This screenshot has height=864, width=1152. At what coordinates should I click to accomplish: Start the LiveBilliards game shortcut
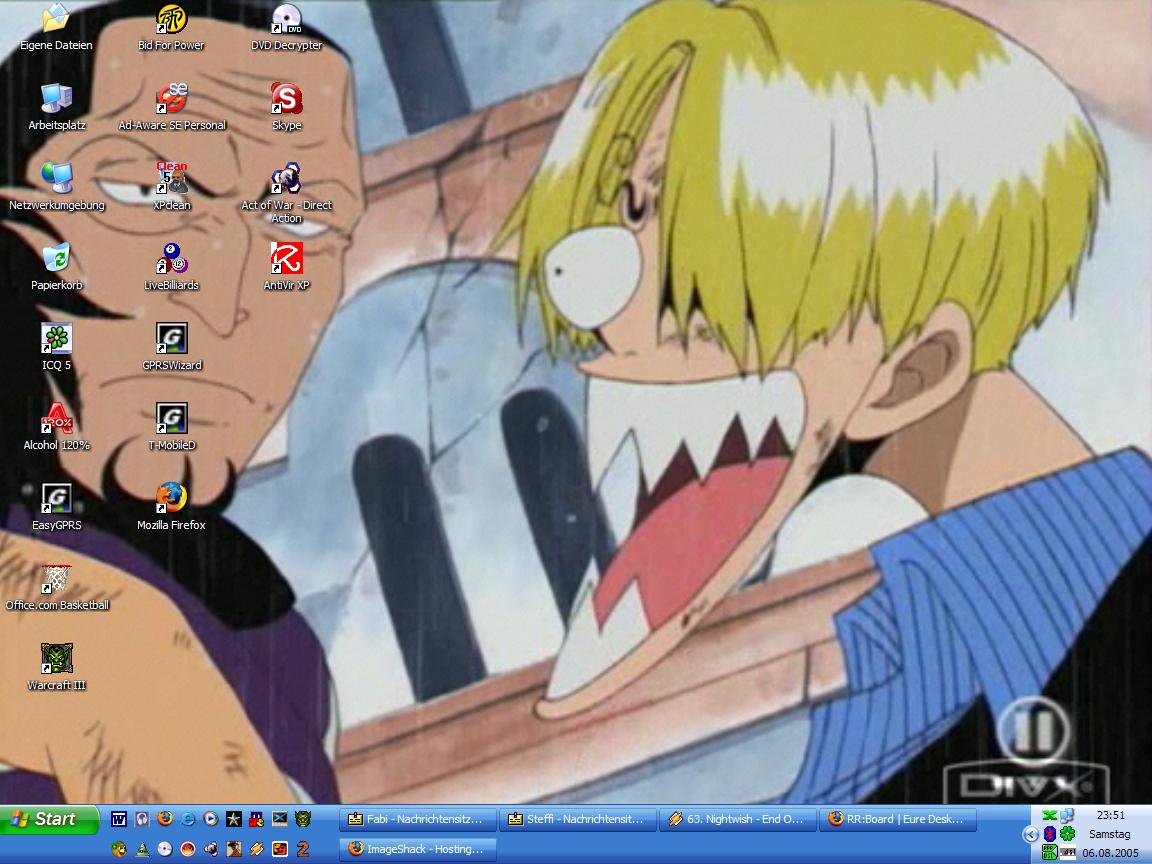point(171,267)
